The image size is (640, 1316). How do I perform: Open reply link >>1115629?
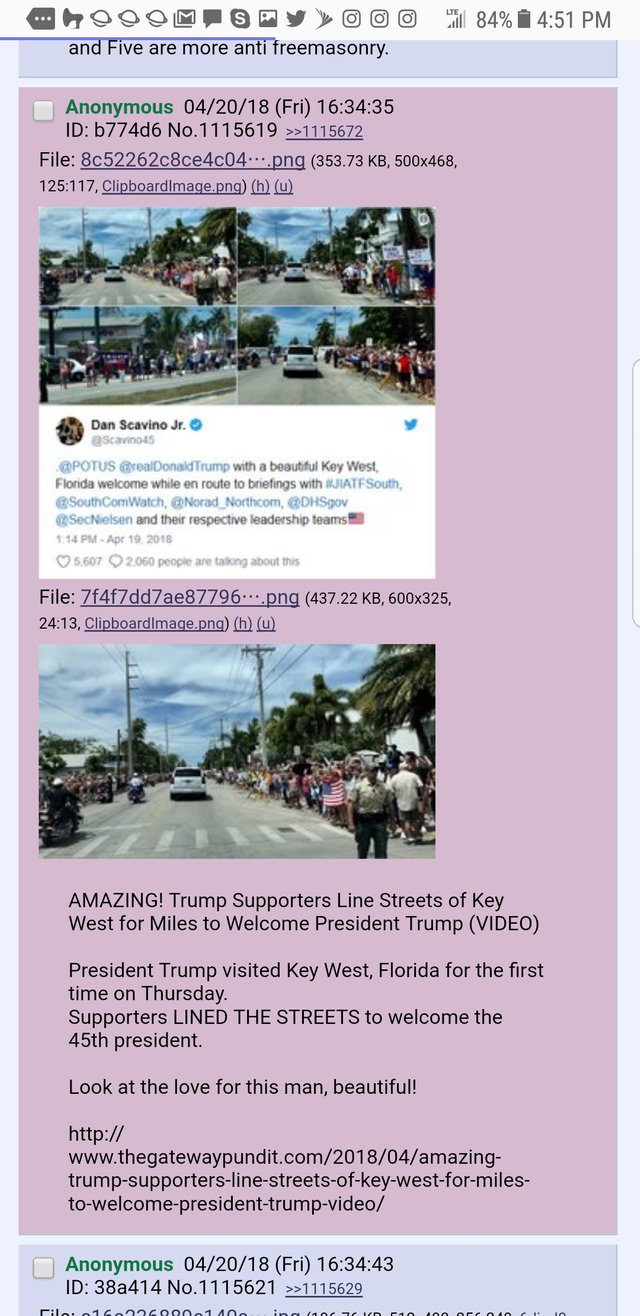[324, 1289]
